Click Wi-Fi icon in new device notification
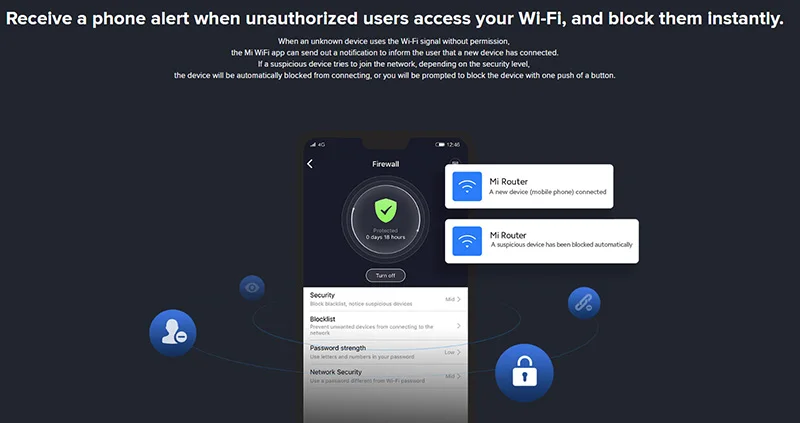 coord(467,186)
